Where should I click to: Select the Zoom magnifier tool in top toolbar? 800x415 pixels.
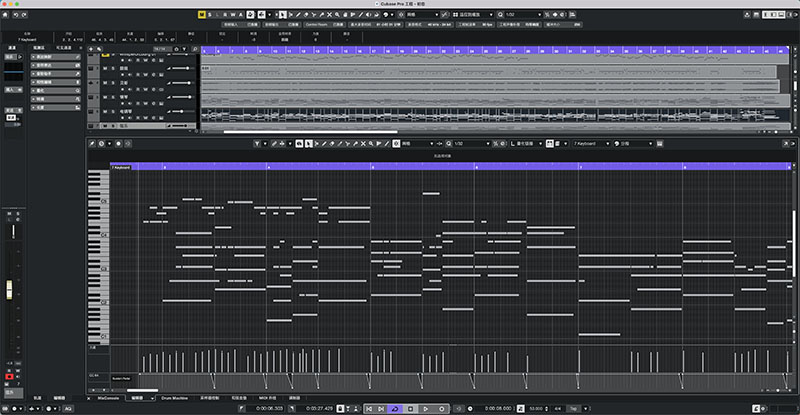click(337, 15)
